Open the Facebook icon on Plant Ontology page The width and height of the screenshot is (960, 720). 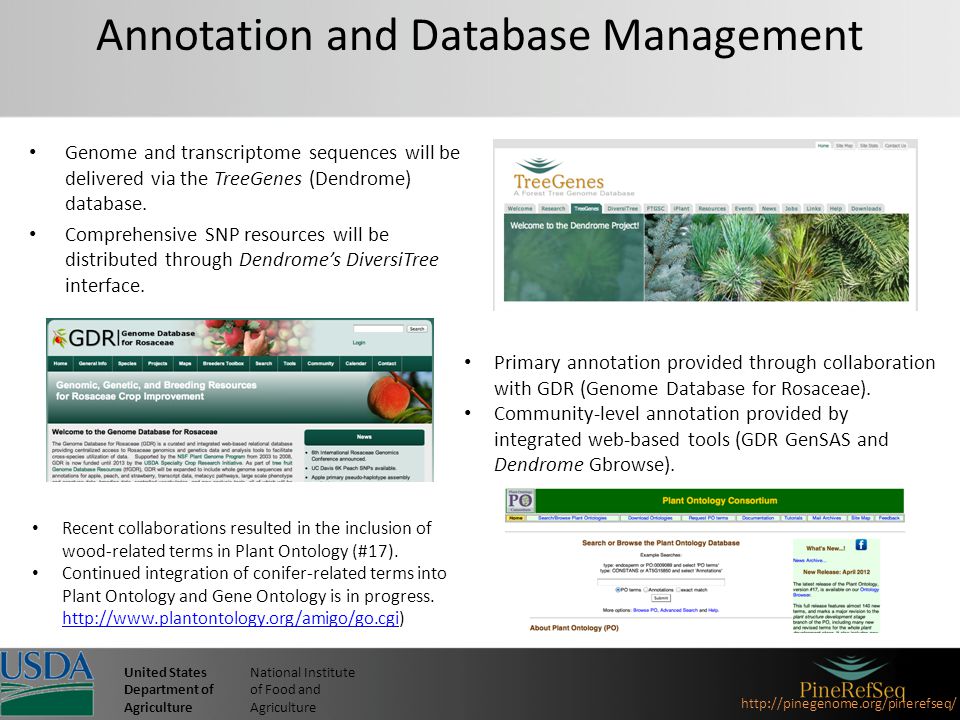[861, 544]
